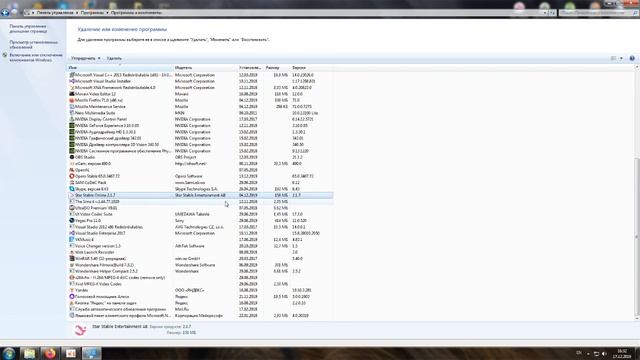640x360 pixels.
Task: Select the OpenAL entry
Action: [200, 170]
